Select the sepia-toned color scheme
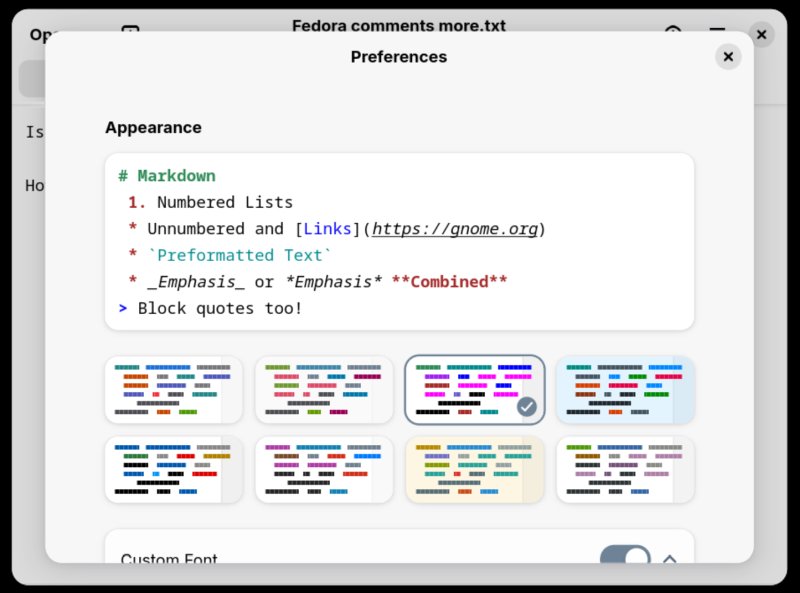Image resolution: width=800 pixels, height=593 pixels. tap(474, 470)
